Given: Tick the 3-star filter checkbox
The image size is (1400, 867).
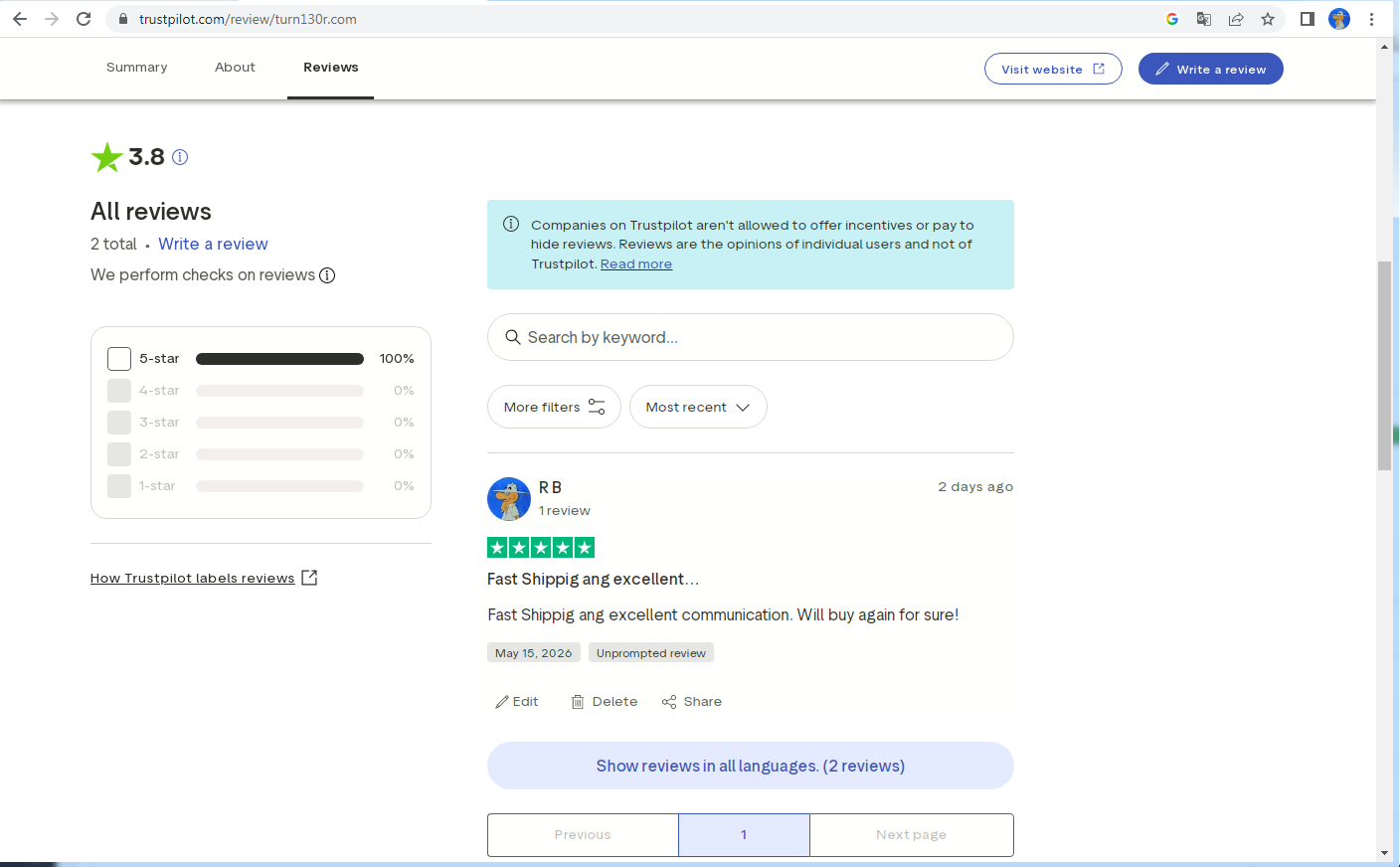Looking at the screenshot, I should [119, 423].
